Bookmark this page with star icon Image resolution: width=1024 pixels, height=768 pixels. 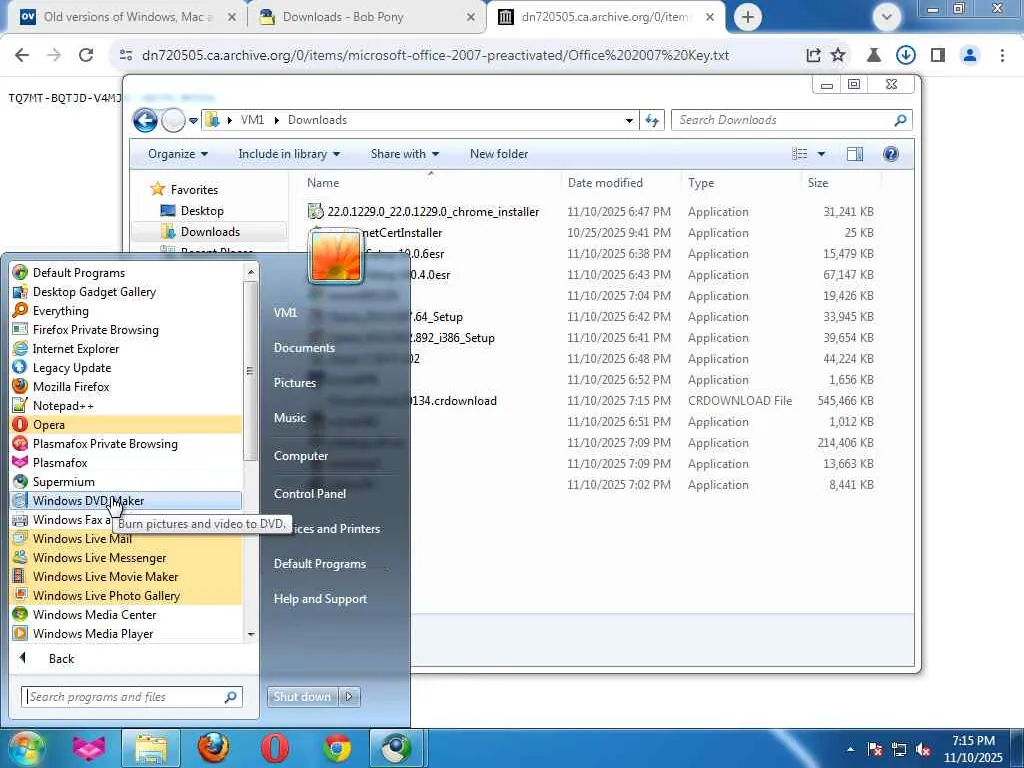(838, 55)
